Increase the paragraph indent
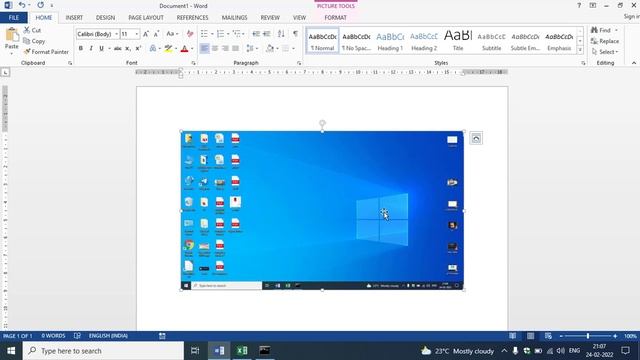Image resolution: width=640 pixels, height=360 pixels. 267,34
